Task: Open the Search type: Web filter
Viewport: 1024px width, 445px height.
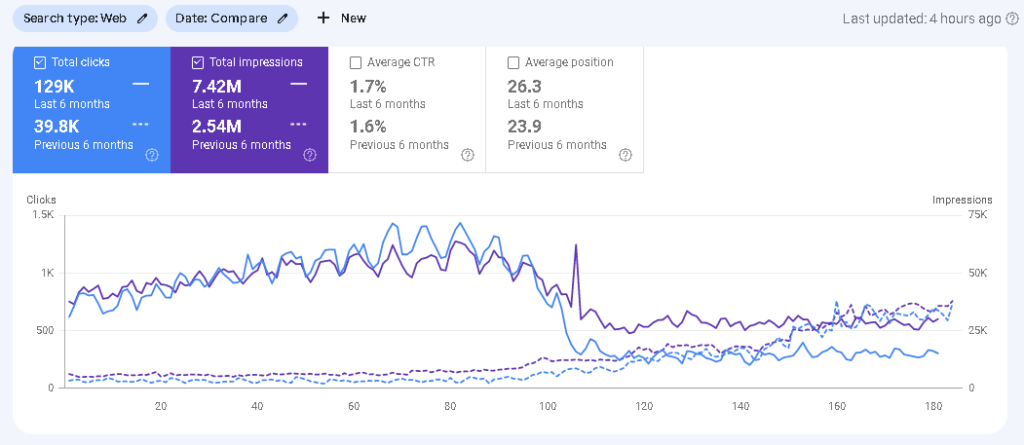Action: click(x=78, y=18)
